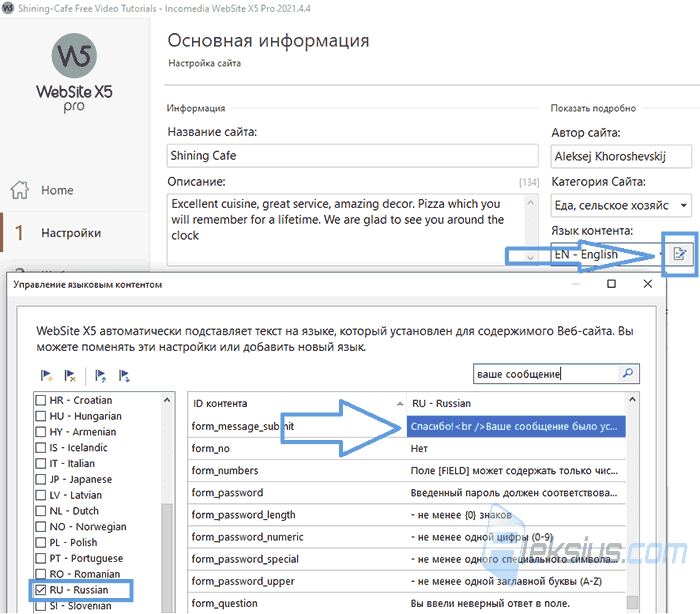Viewport: 700px width, 614px height.
Task: Toggle the HY - Armenian checkbox
Action: point(41,431)
